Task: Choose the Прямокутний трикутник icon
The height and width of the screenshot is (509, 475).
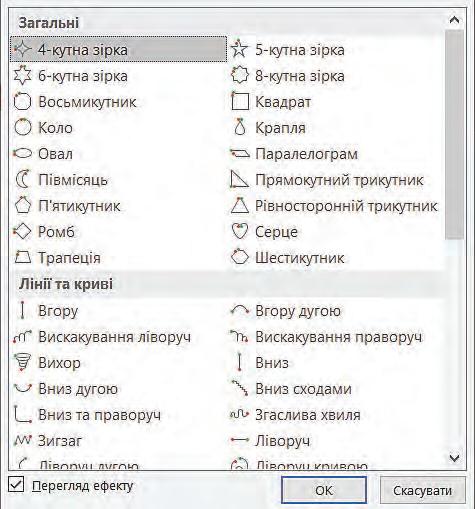Action: [239, 179]
